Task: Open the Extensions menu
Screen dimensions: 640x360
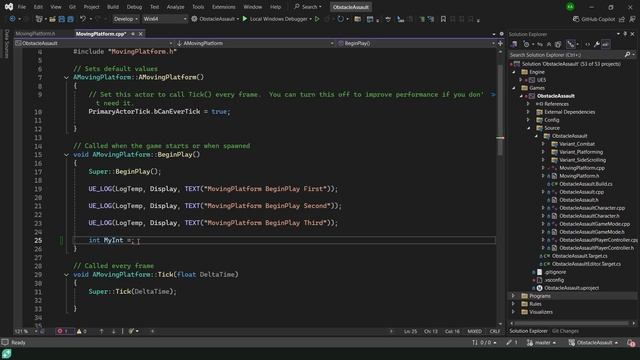Action: pos(224,7)
